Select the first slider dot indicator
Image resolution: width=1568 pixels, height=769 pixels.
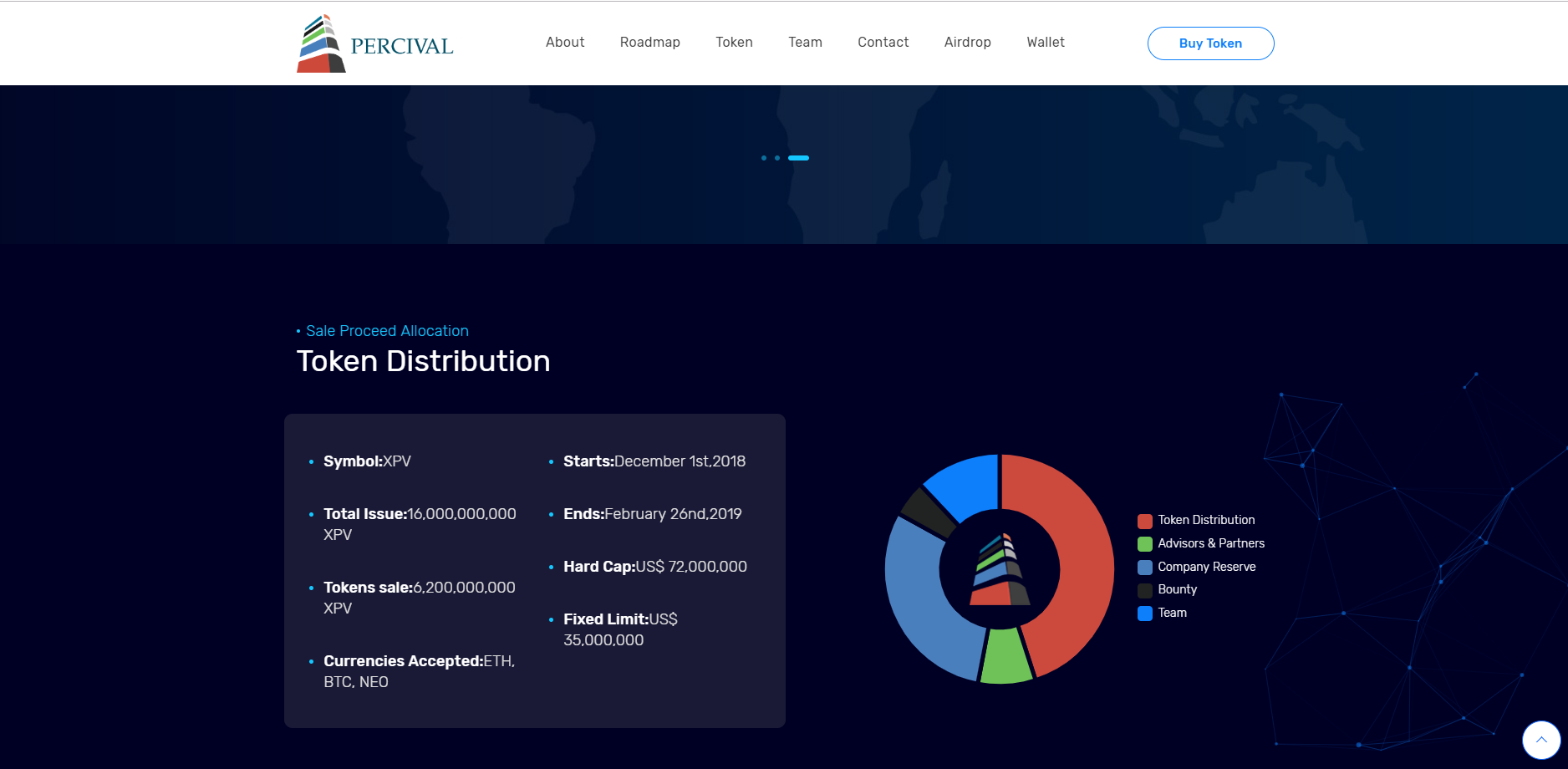[764, 158]
